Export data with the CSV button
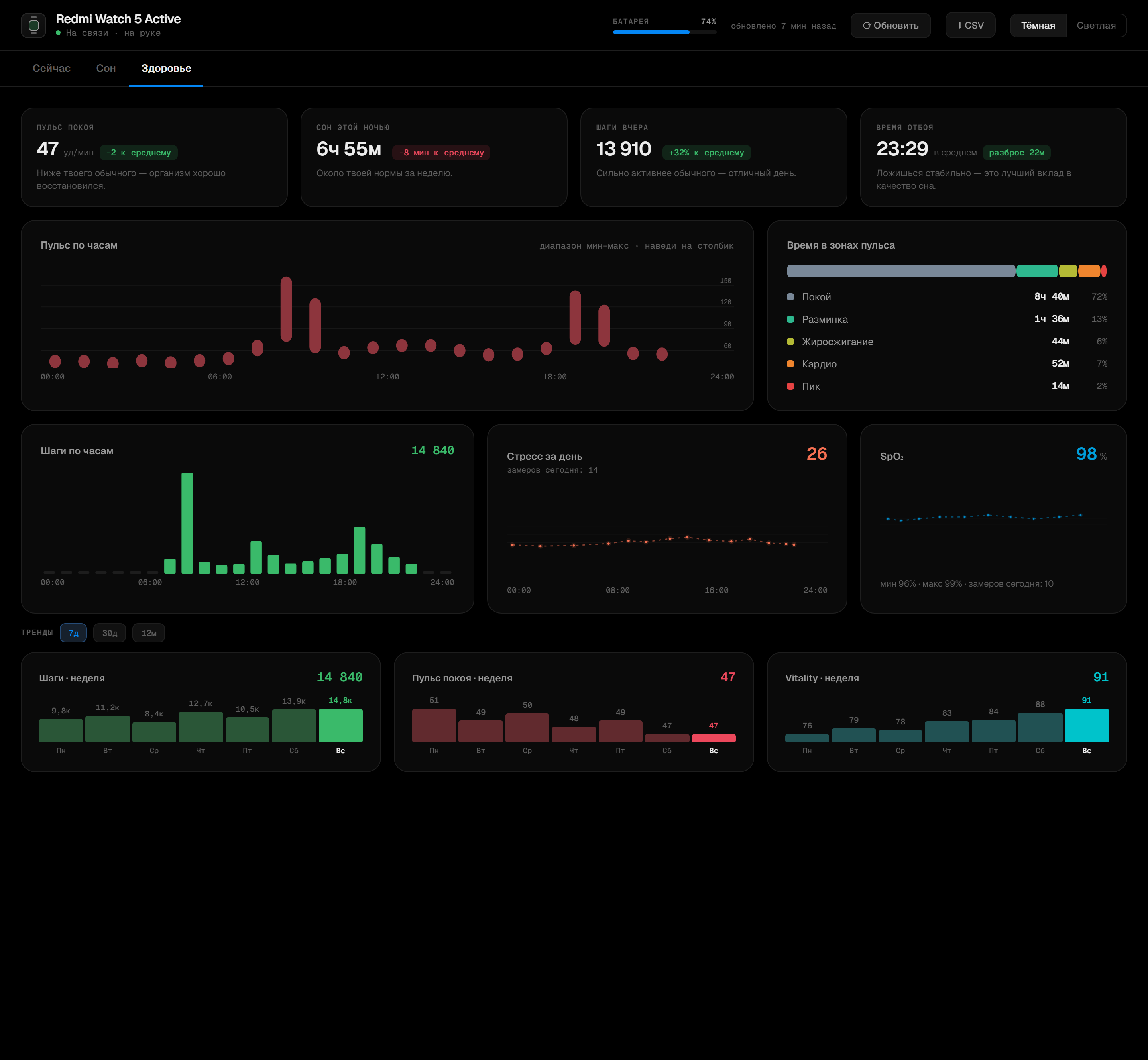 pyautogui.click(x=970, y=25)
